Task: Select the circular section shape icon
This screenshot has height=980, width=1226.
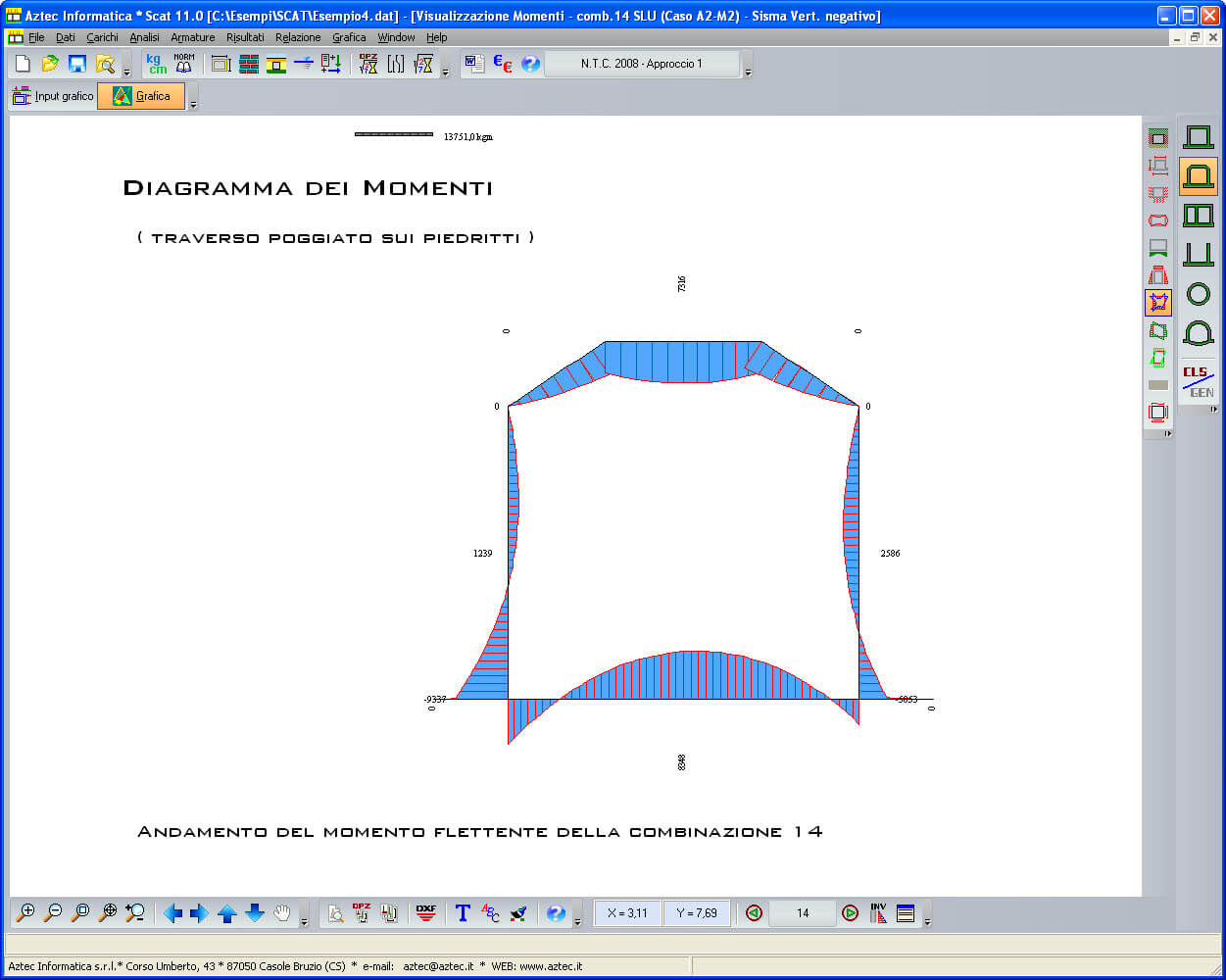Action: pyautogui.click(x=1198, y=293)
